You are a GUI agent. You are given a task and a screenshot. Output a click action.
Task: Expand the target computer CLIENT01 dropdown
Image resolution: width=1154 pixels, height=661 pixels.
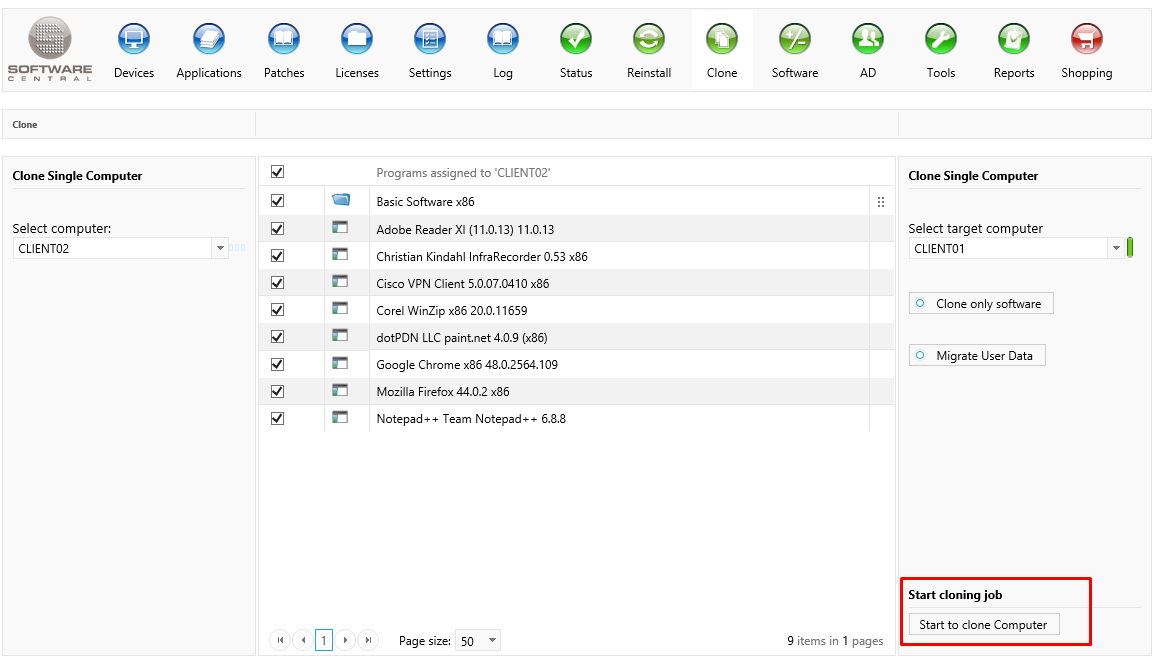coord(1116,249)
